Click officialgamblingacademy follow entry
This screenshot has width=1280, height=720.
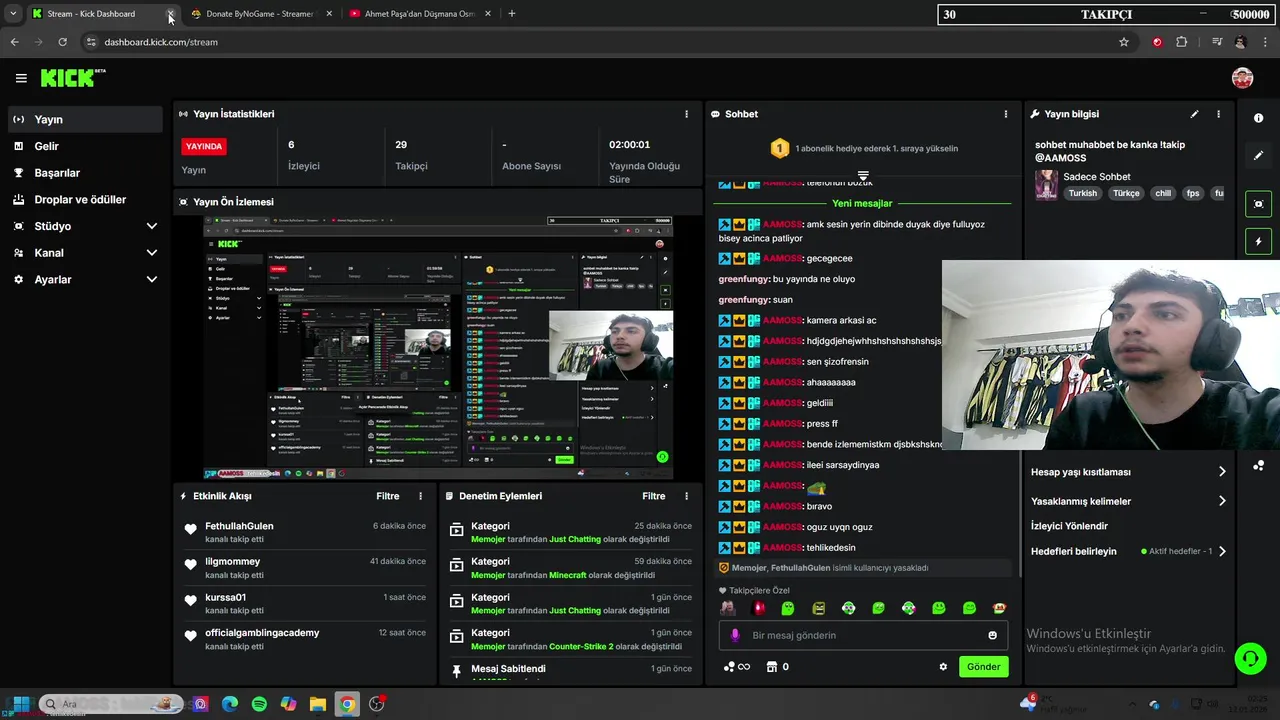click(305, 639)
